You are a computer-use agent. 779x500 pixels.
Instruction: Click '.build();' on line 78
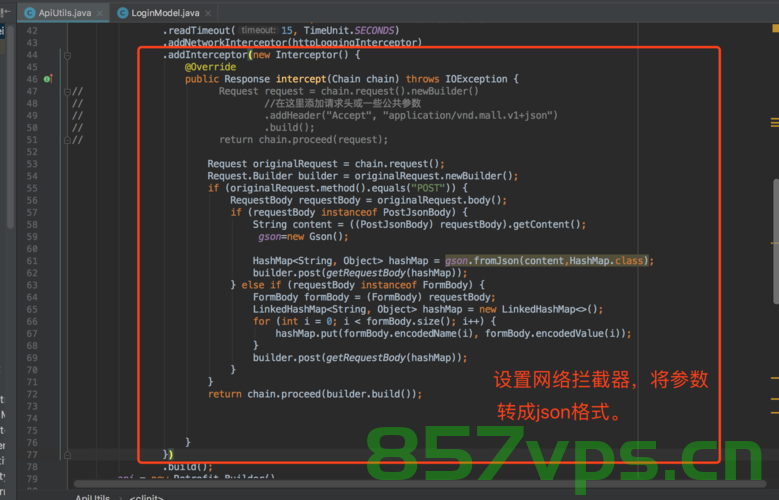(x=188, y=467)
